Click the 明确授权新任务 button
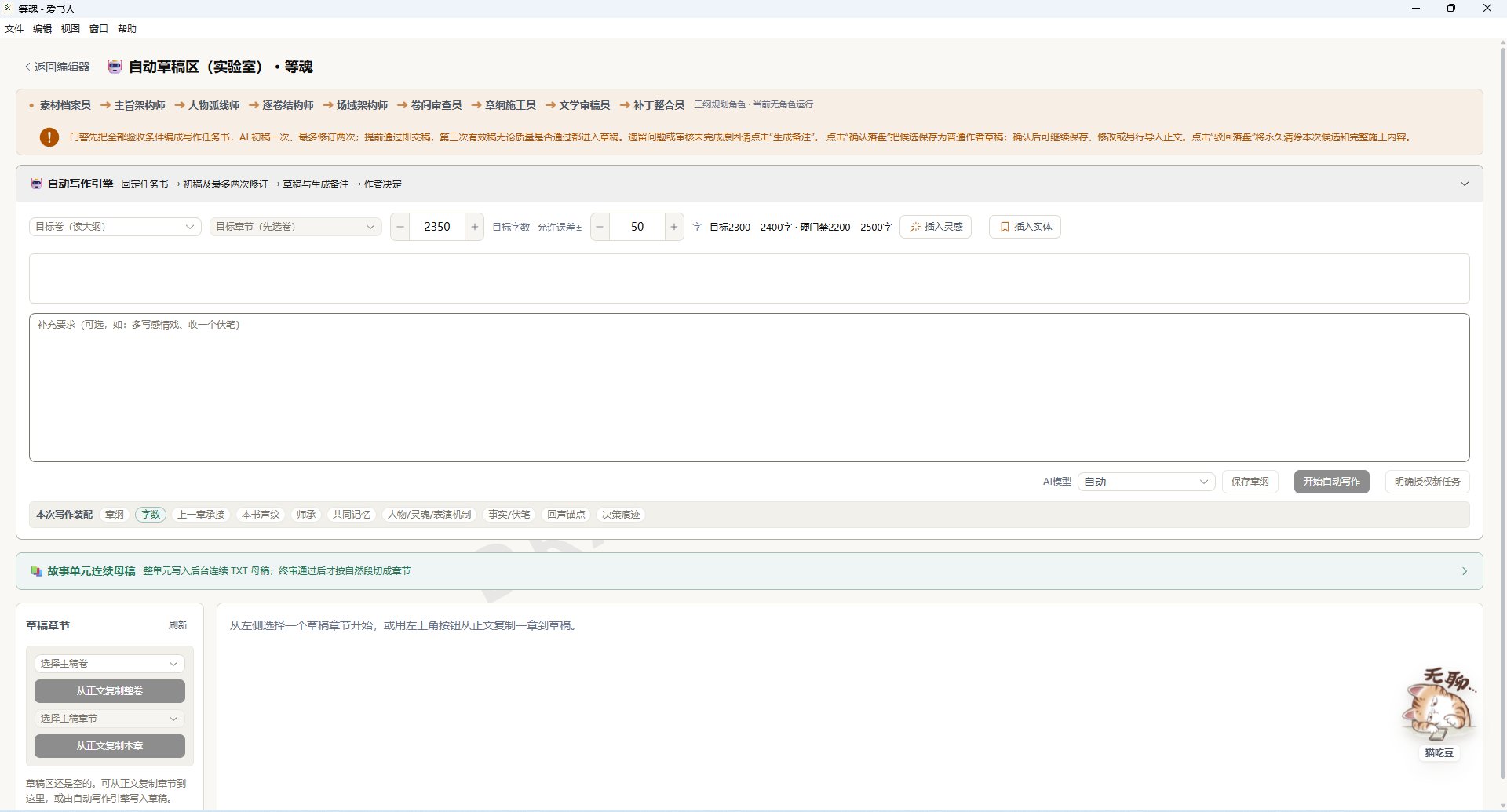Image resolution: width=1507 pixels, height=812 pixels. click(x=1427, y=482)
